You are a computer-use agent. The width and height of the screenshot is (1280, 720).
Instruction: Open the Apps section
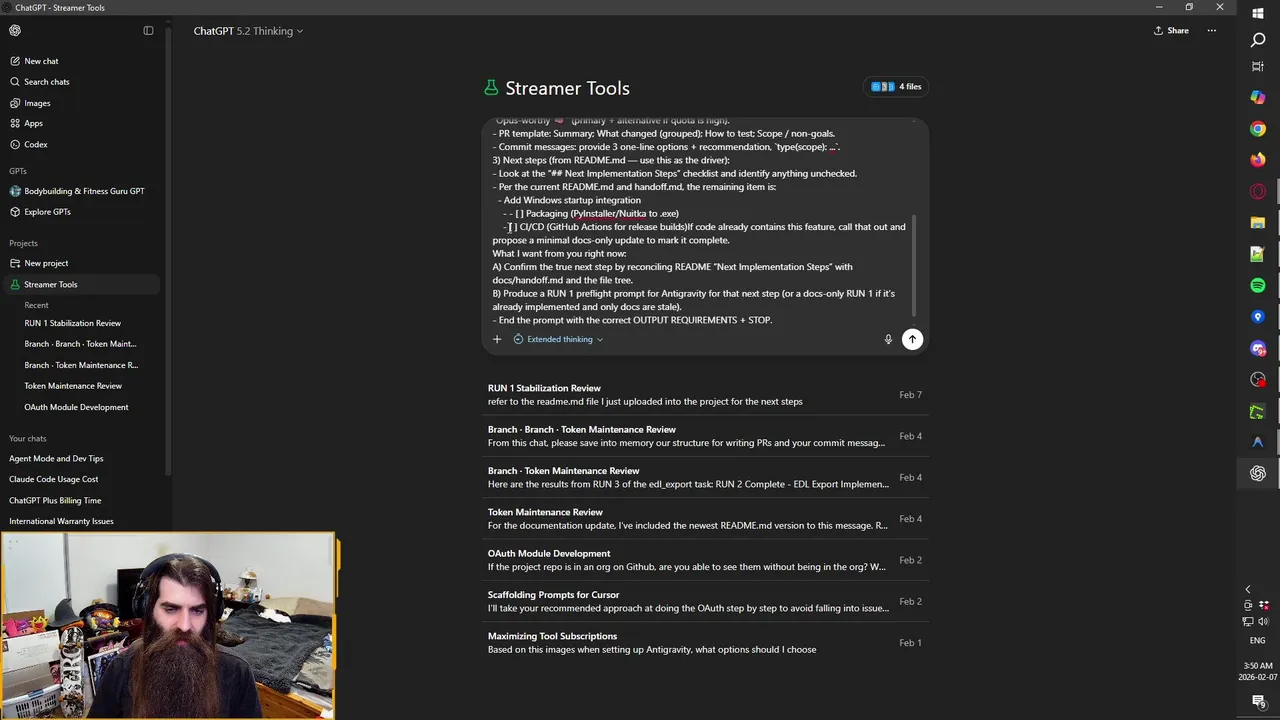click(x=33, y=123)
